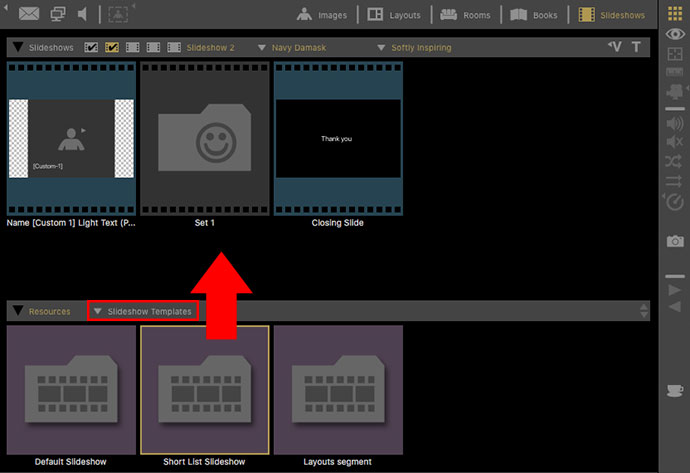The width and height of the screenshot is (690, 473).
Task: Expand the Slideshow Templates dropdown
Action: (141, 311)
